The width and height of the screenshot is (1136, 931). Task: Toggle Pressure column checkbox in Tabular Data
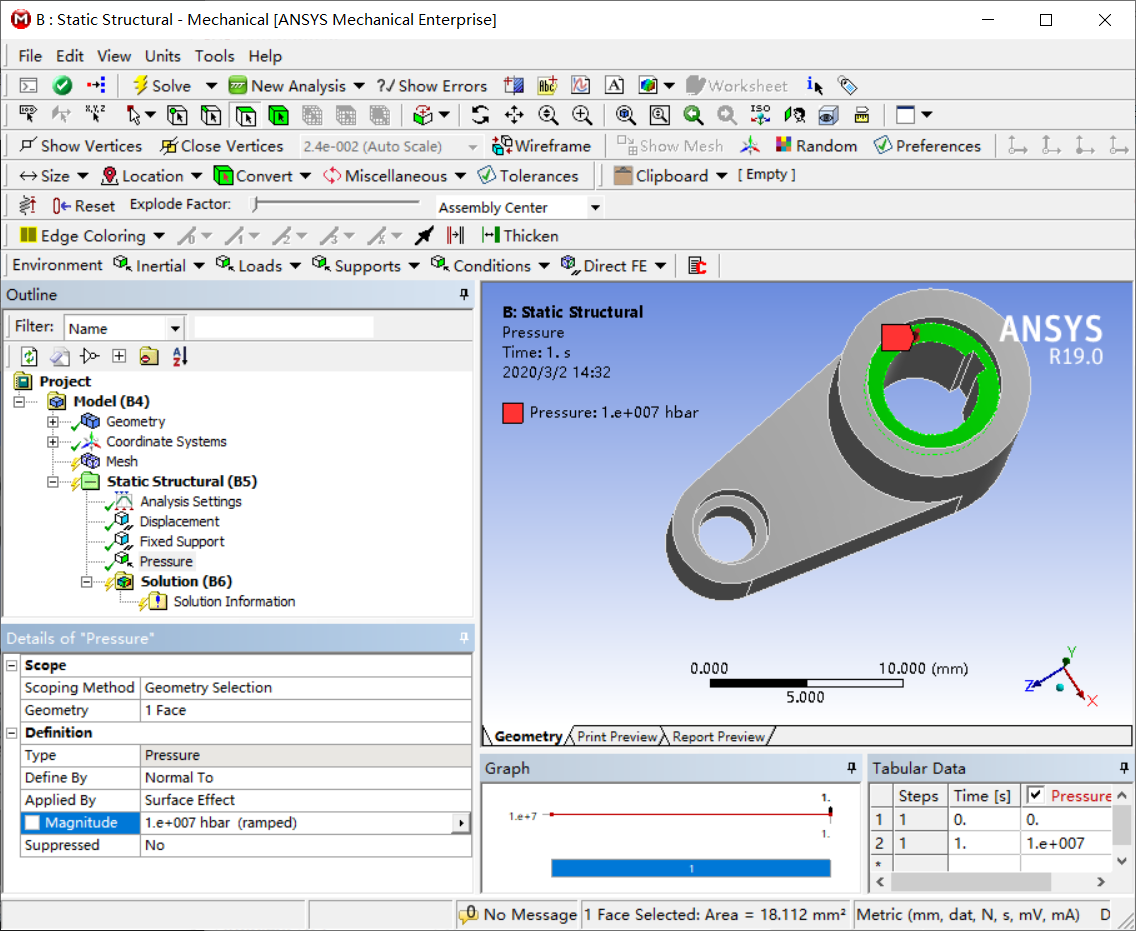click(x=1035, y=795)
